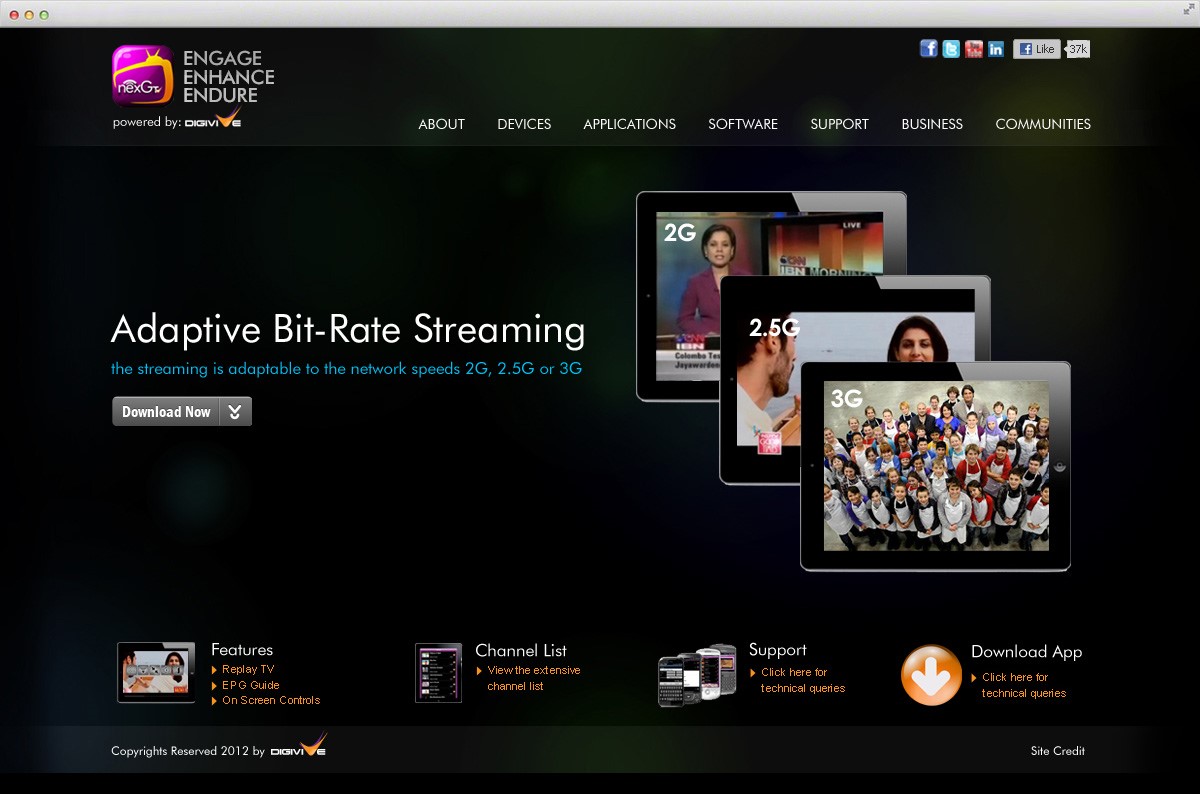Click the Features tablet thumbnail
Image resolution: width=1200 pixels, height=794 pixels.
pos(156,673)
